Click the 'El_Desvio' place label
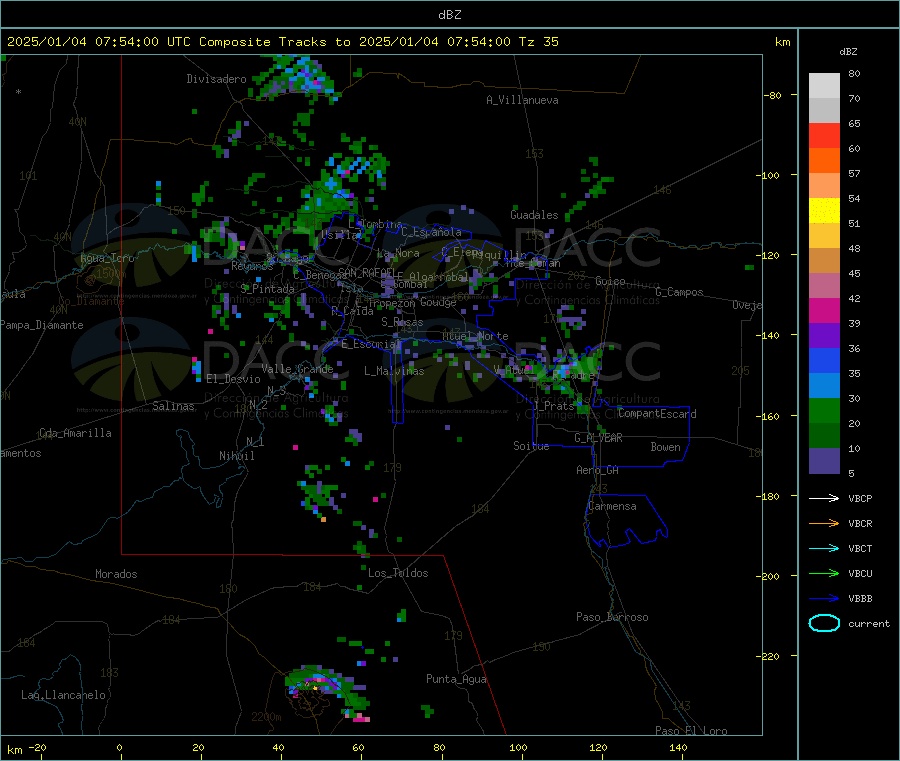The image size is (900, 761). 233,379
